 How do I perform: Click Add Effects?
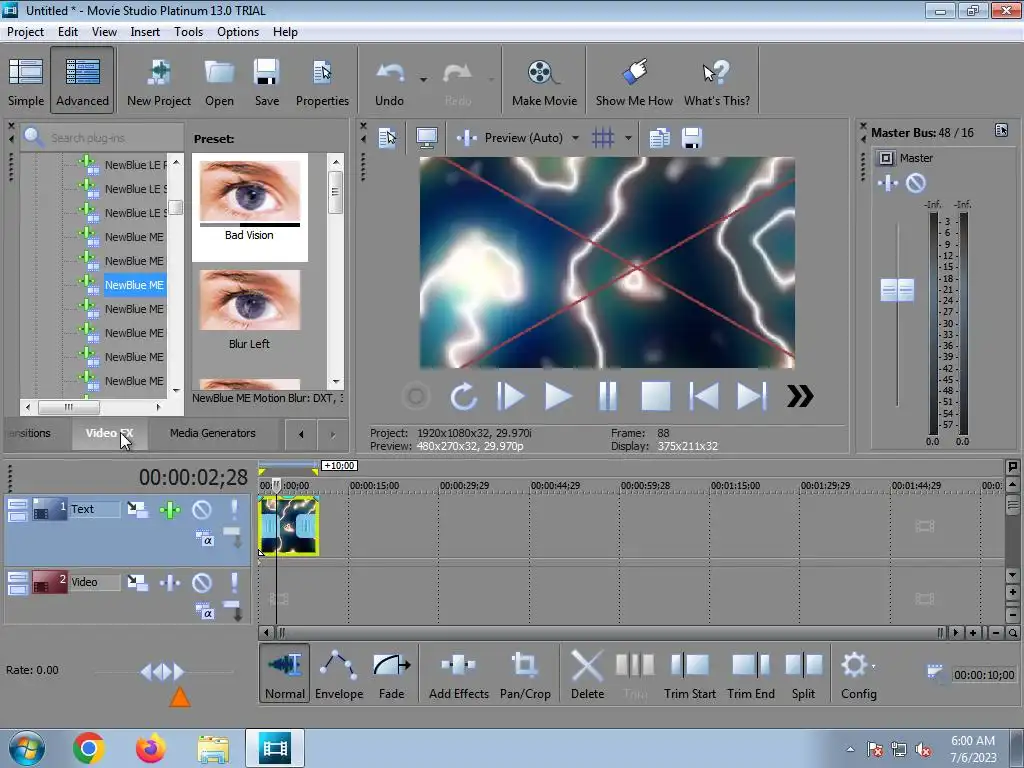pos(458,673)
